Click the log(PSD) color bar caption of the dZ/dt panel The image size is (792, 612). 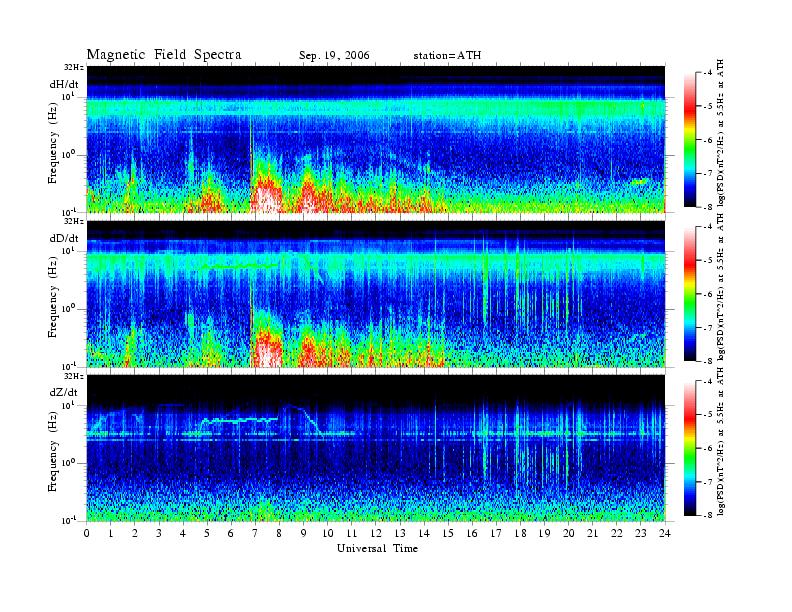[721, 443]
